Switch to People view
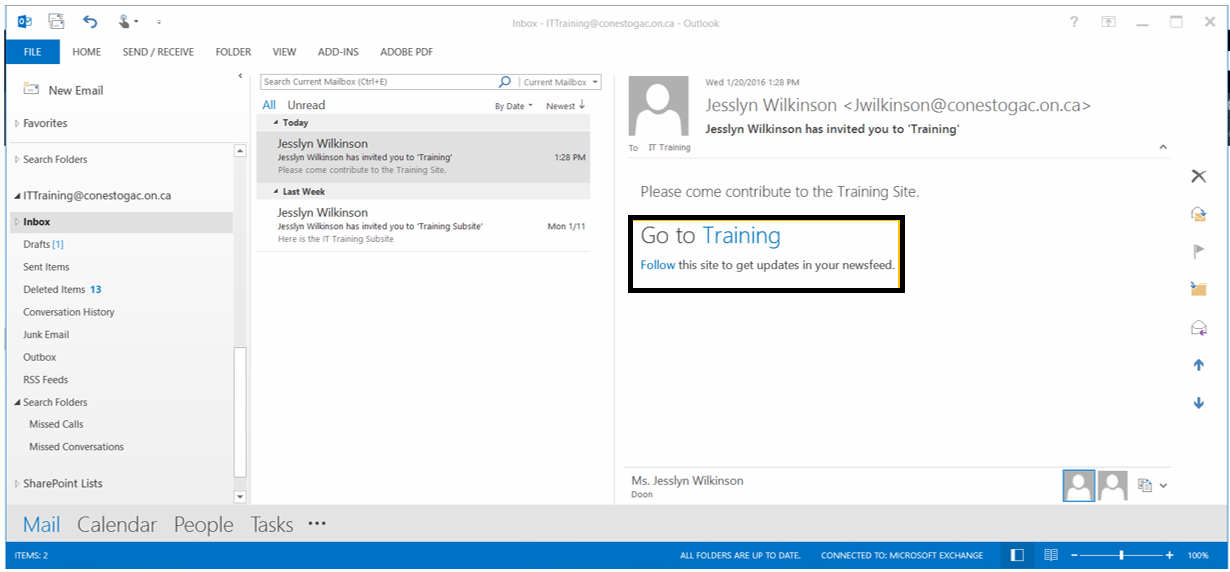 coord(203,524)
